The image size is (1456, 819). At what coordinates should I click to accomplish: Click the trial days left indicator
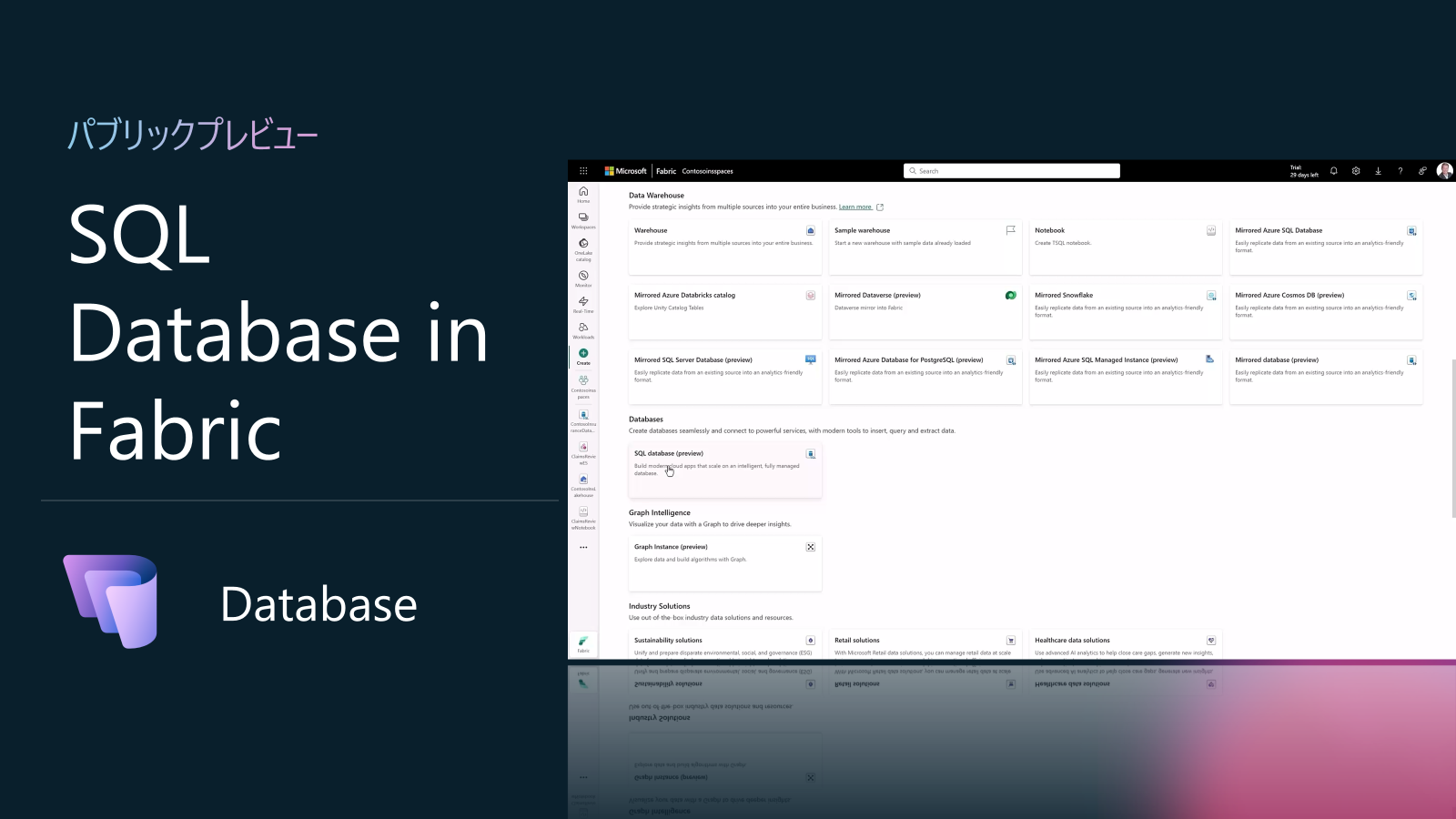pyautogui.click(x=1303, y=171)
